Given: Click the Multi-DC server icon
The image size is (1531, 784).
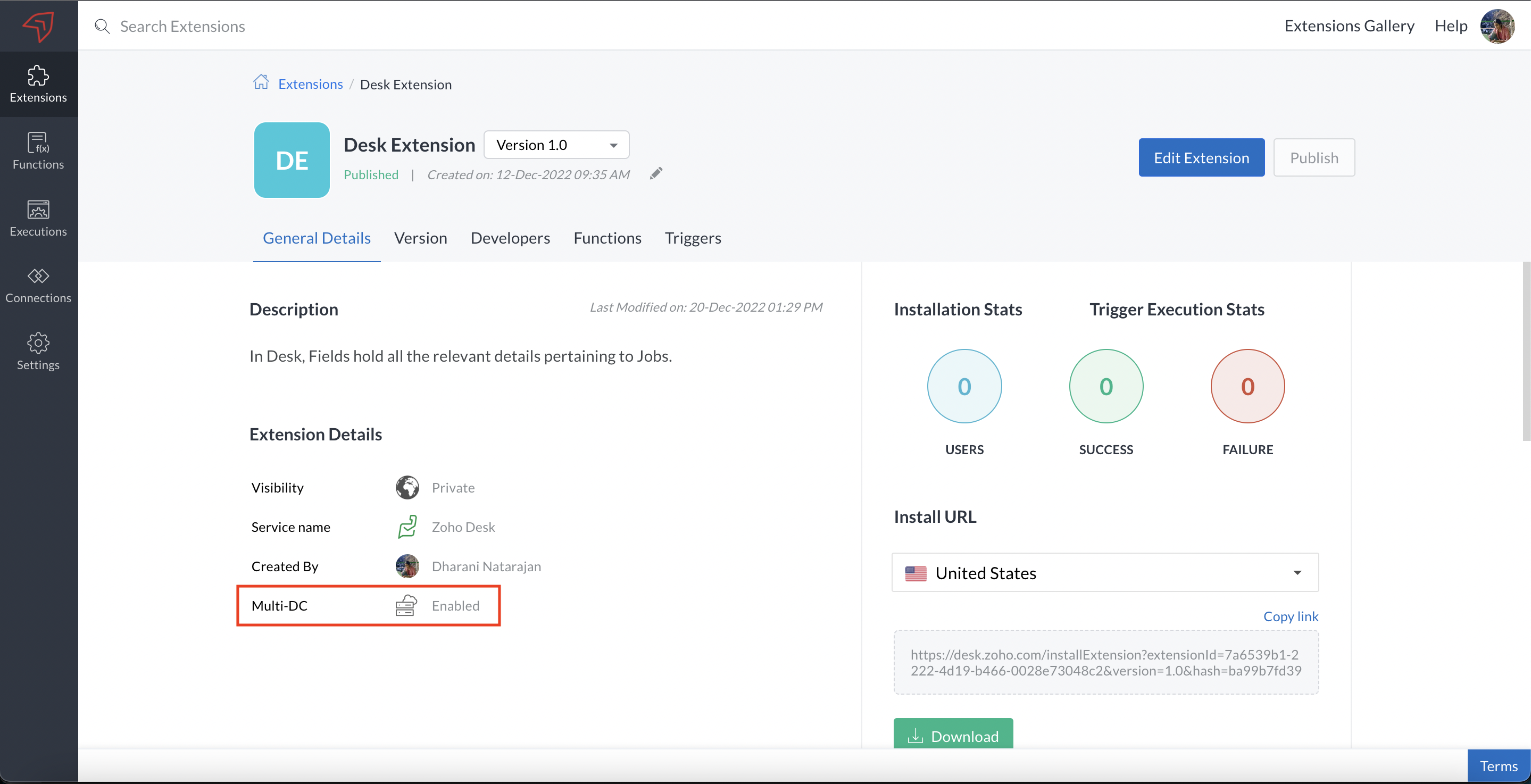Looking at the screenshot, I should 406,605.
